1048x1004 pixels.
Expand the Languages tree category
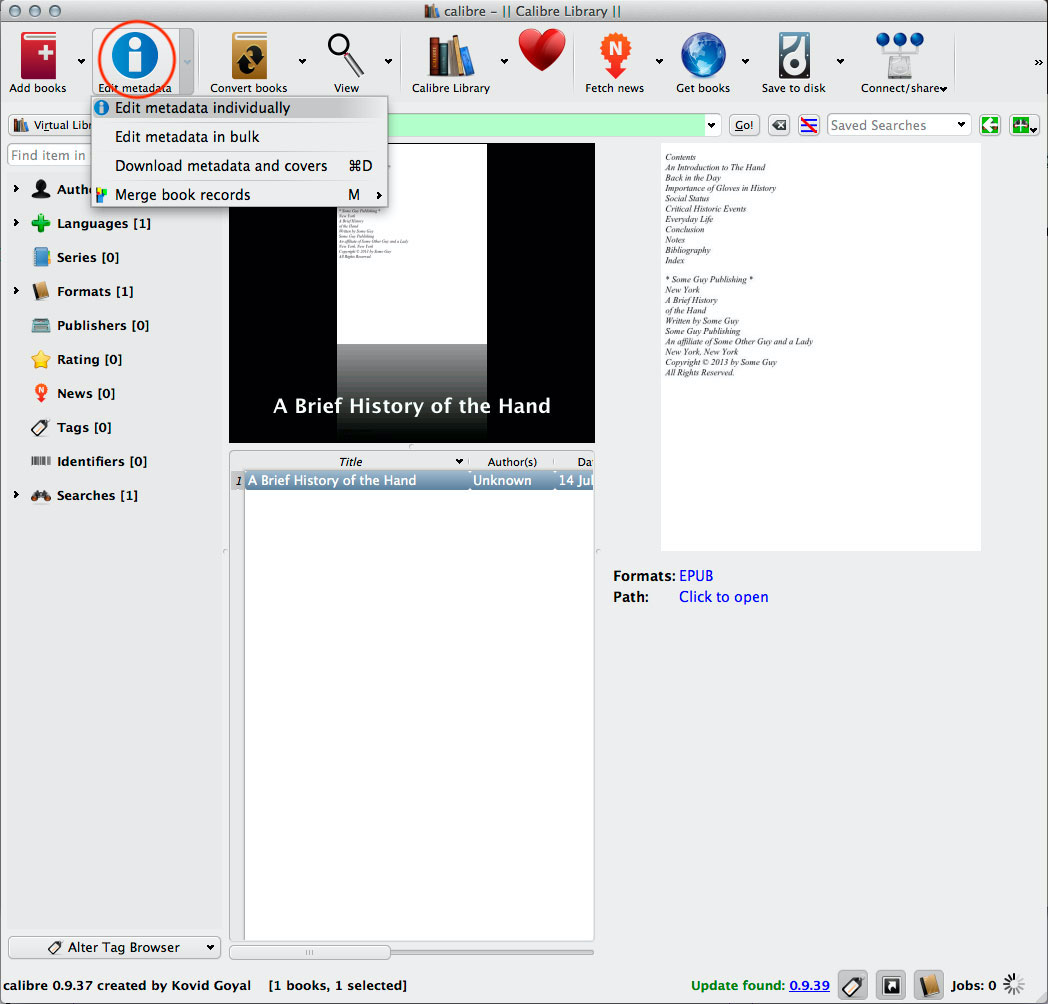16,223
